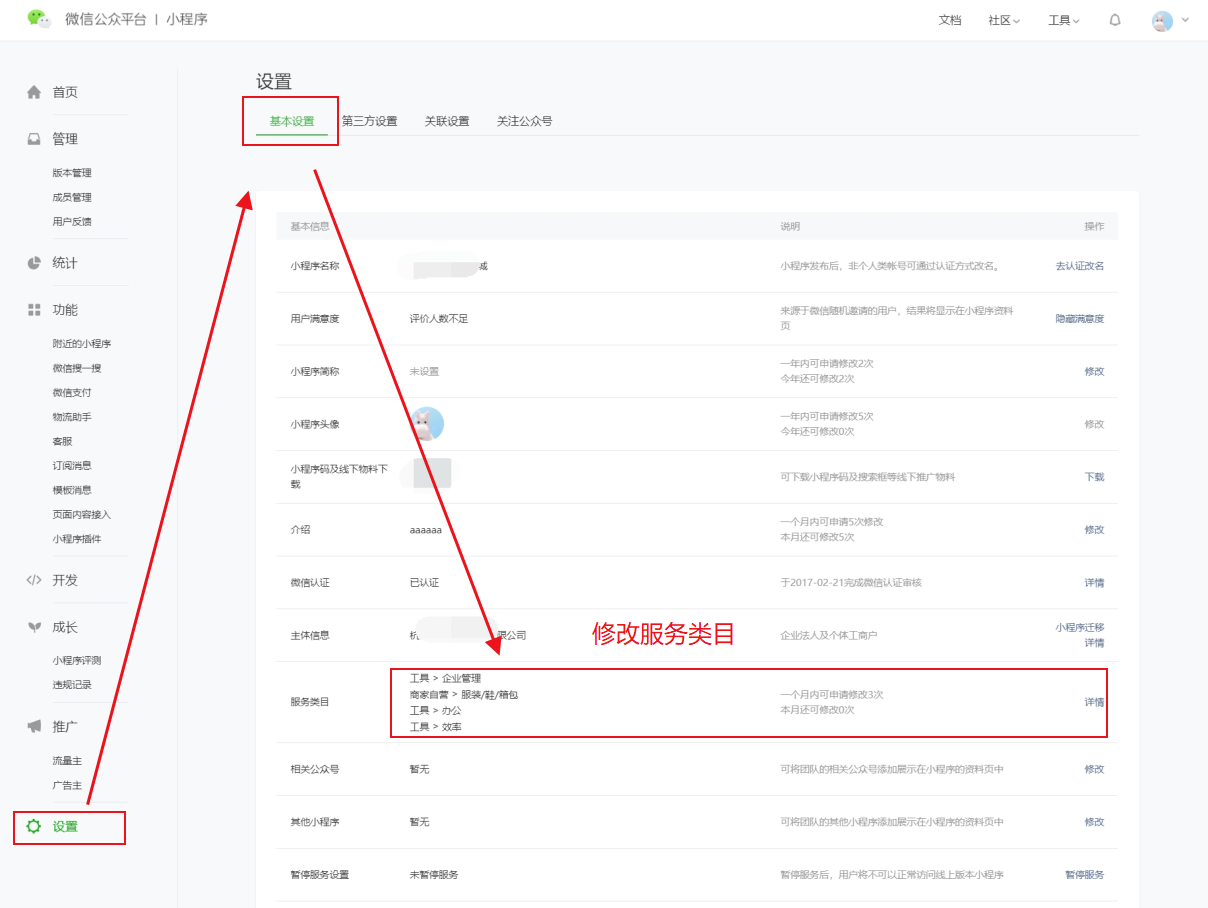Select the 关注公众号 tab

pyautogui.click(x=524, y=121)
